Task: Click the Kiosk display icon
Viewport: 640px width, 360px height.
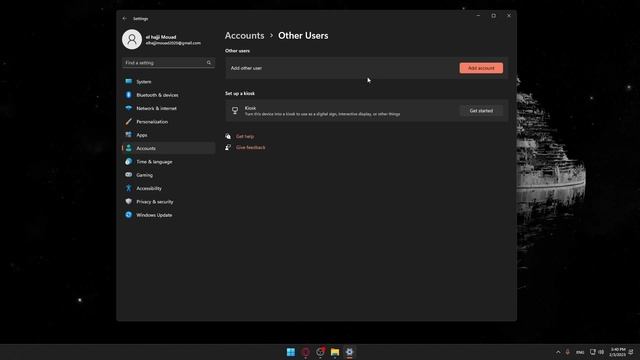Action: coord(235,111)
